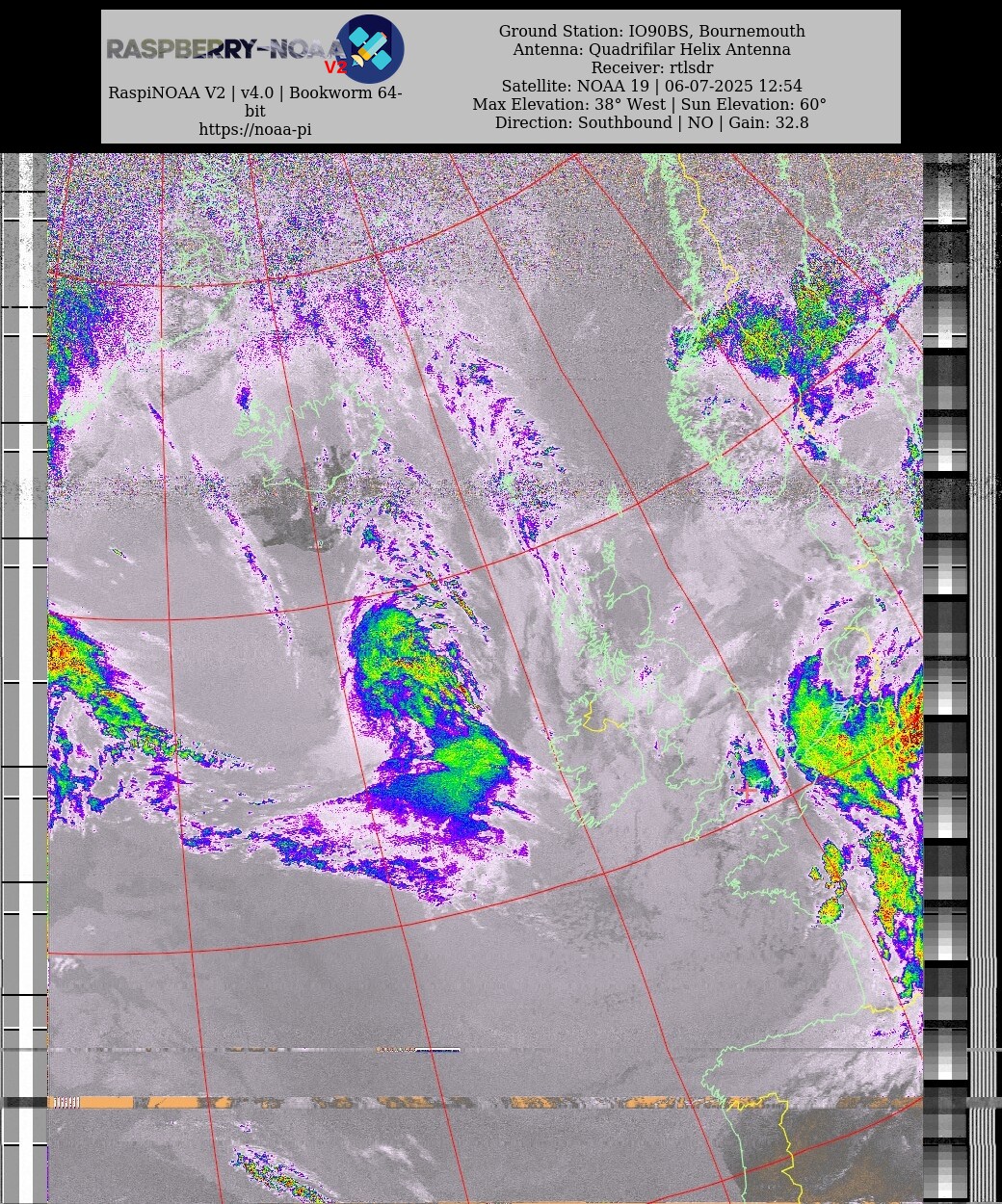Open the https://noaa-pi link
This screenshot has width=1002, height=1204.
pyautogui.click(x=255, y=129)
